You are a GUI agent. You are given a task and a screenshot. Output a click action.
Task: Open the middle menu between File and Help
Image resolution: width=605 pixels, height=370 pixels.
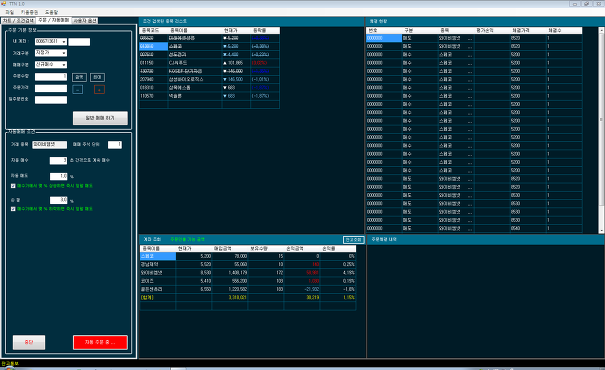click(29, 12)
